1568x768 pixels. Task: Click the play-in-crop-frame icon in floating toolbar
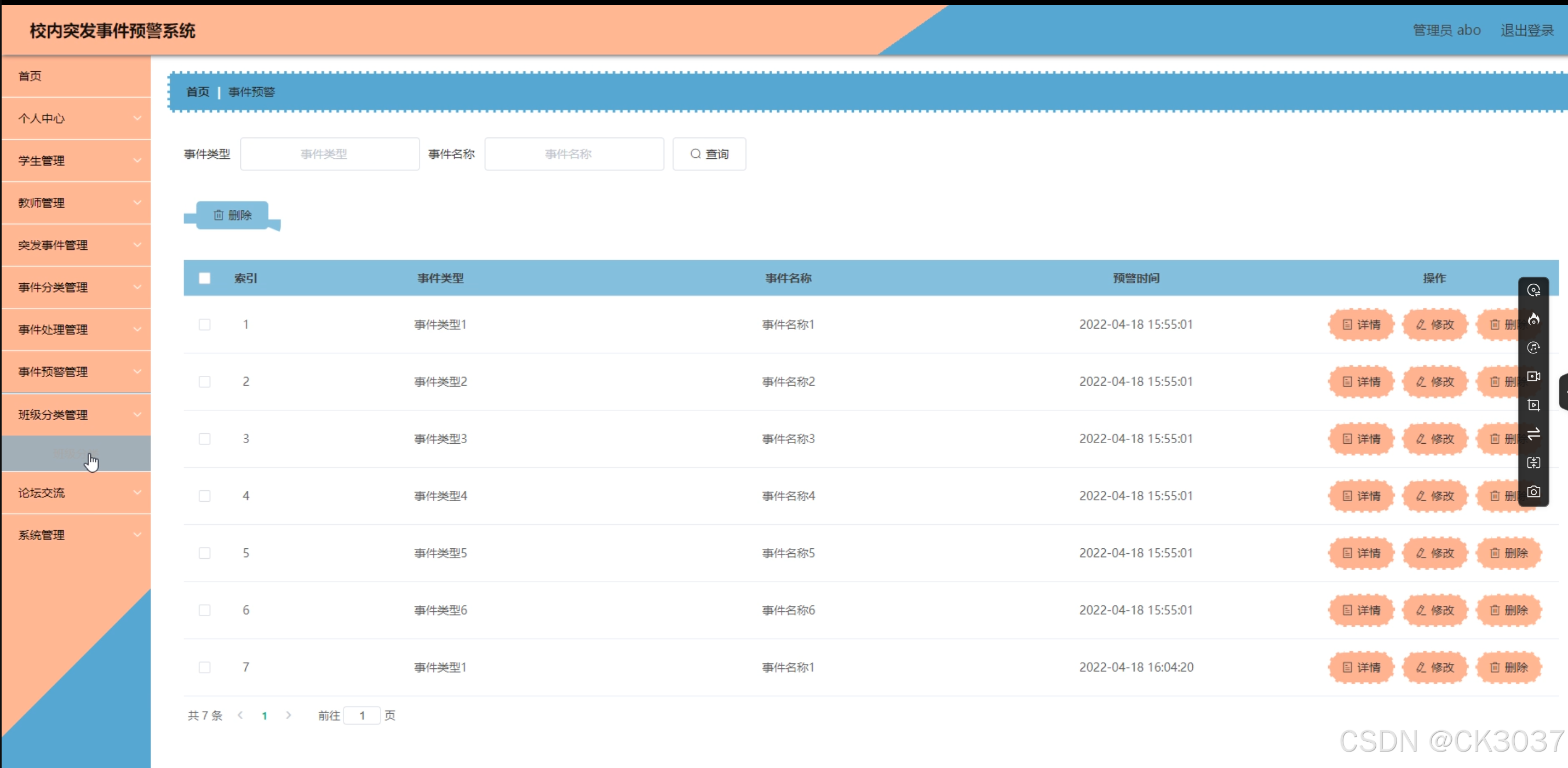(x=1533, y=405)
